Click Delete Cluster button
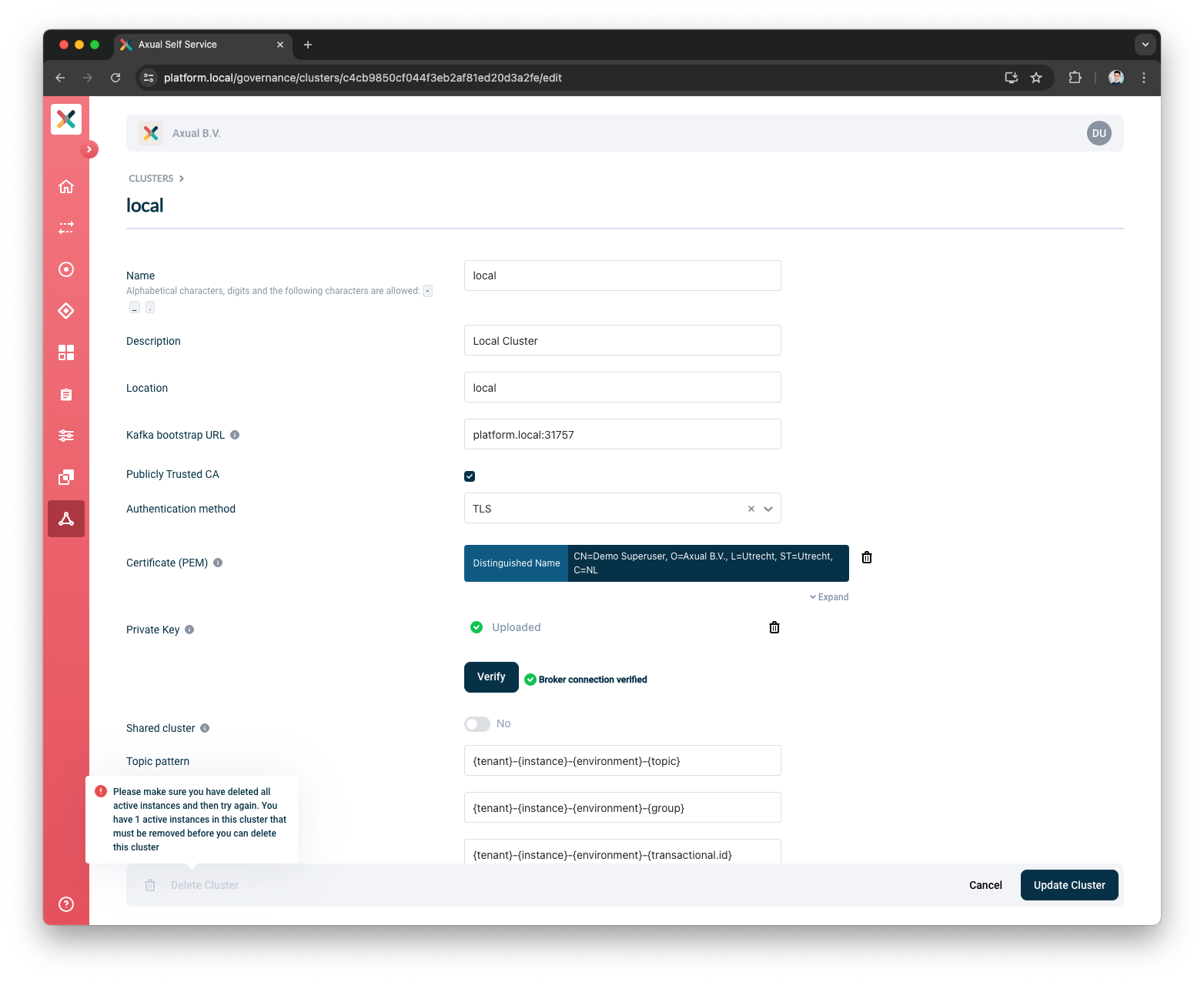This screenshot has width=1204, height=982. click(x=192, y=885)
